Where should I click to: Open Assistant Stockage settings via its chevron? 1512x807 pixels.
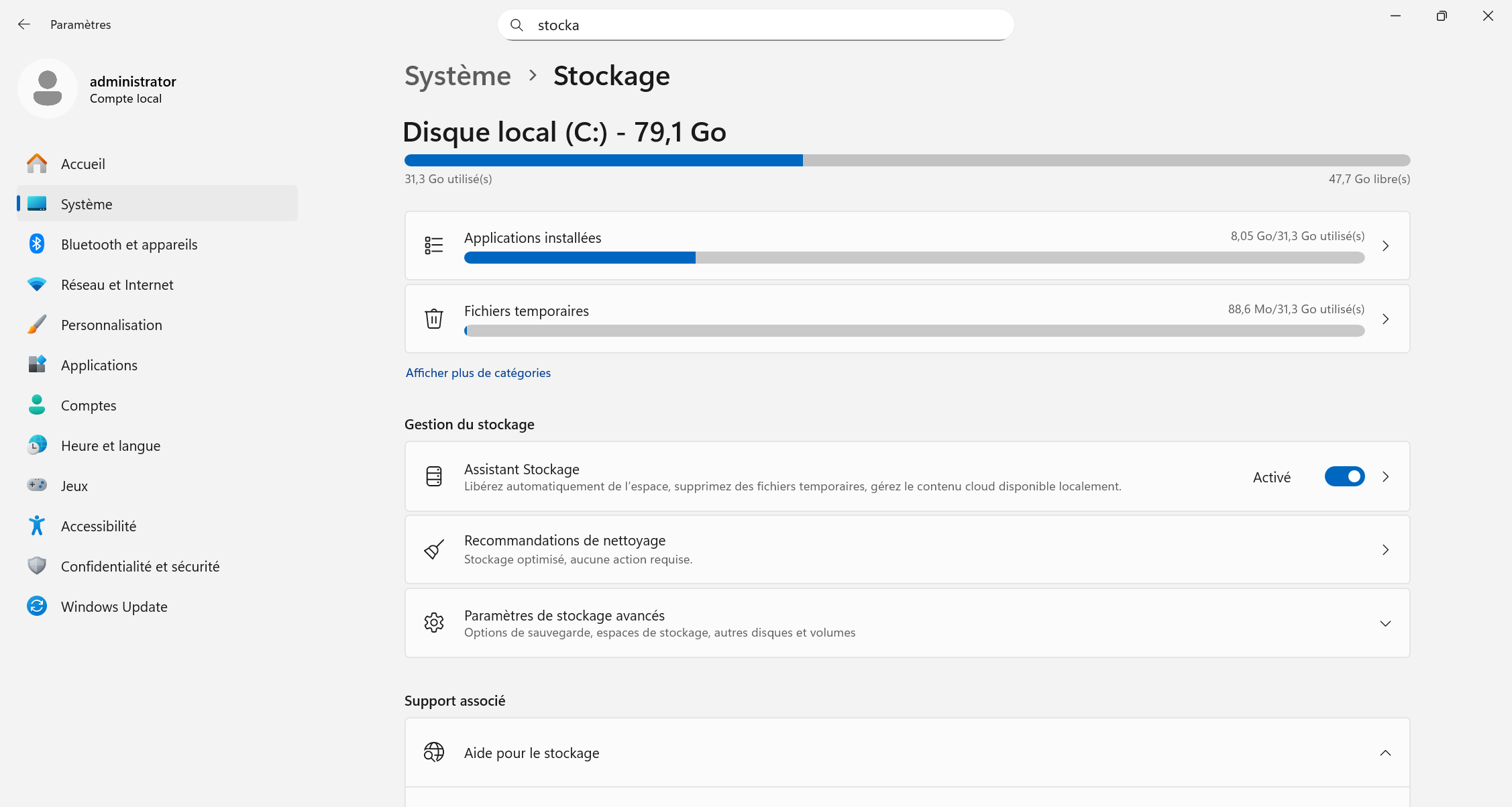1386,477
